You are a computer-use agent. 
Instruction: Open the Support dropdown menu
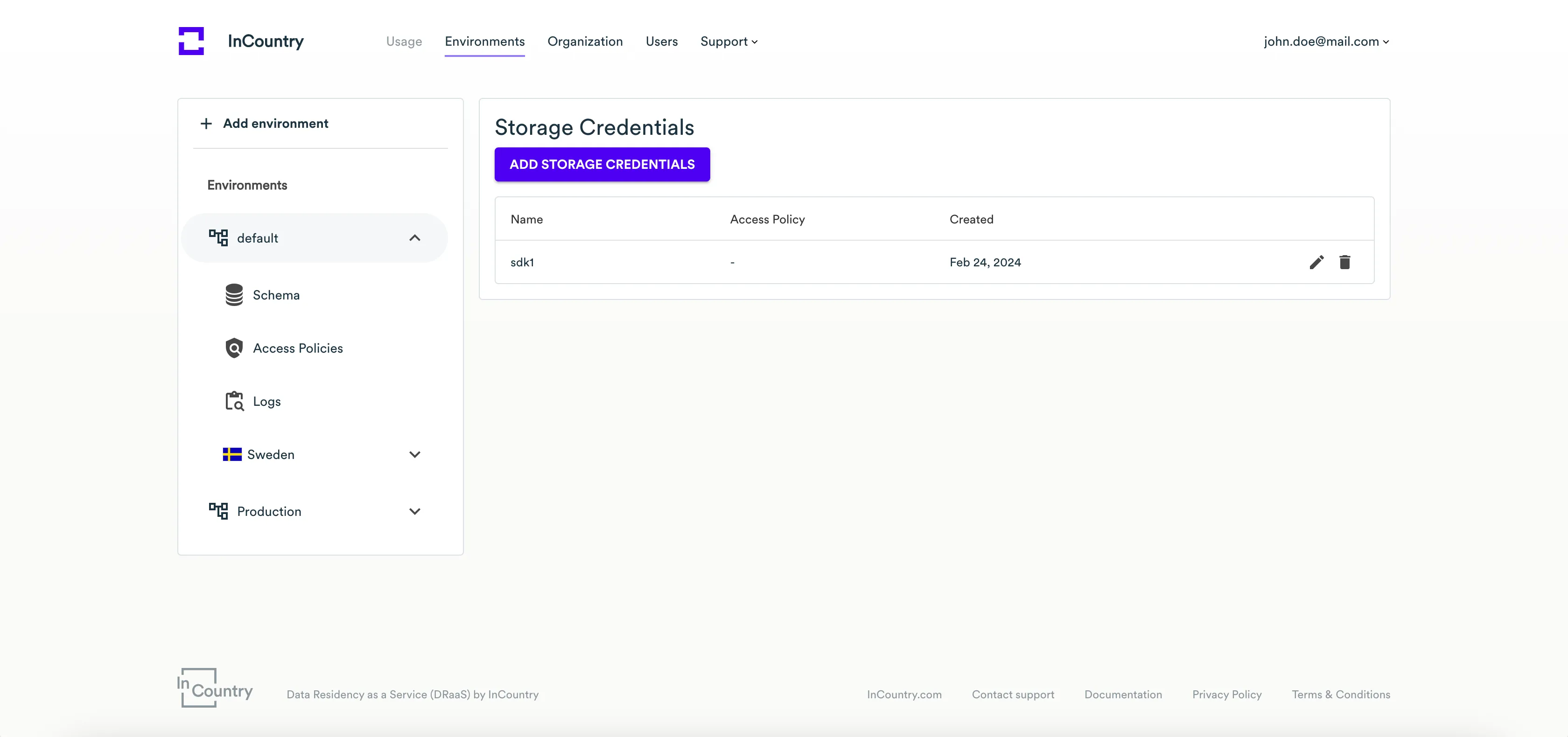click(728, 42)
